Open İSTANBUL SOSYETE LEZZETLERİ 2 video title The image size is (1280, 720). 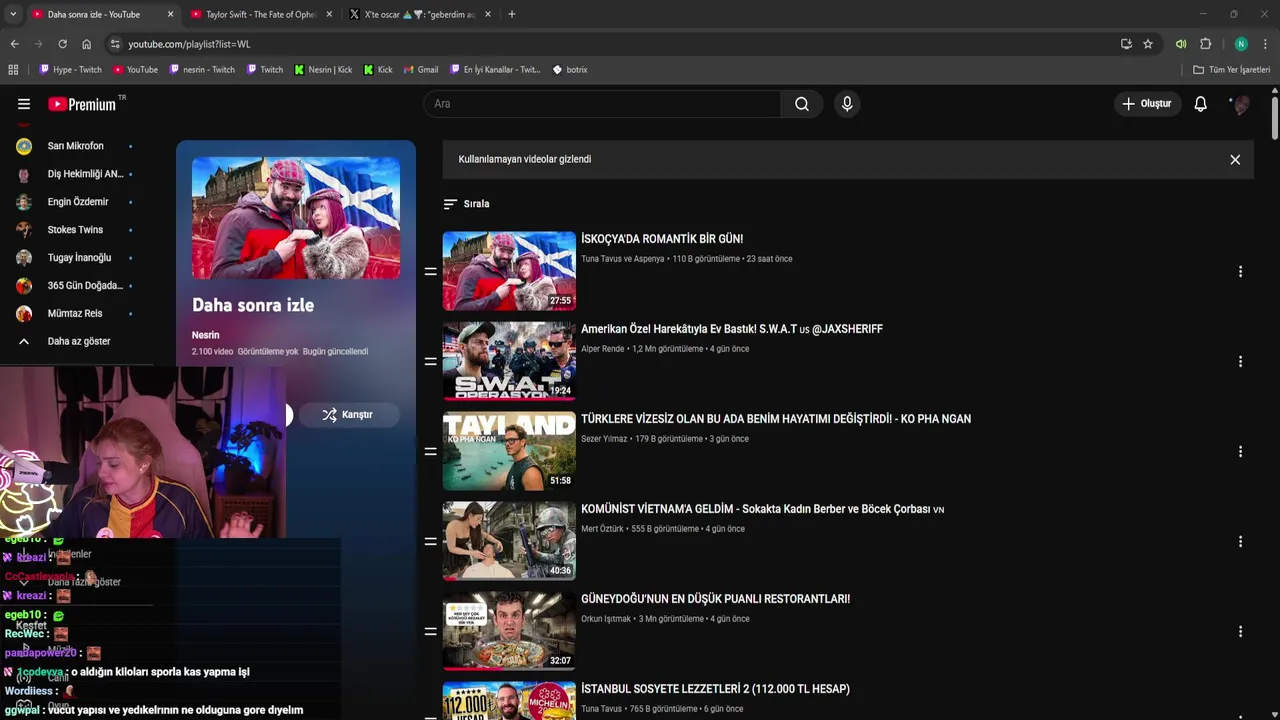click(x=716, y=689)
